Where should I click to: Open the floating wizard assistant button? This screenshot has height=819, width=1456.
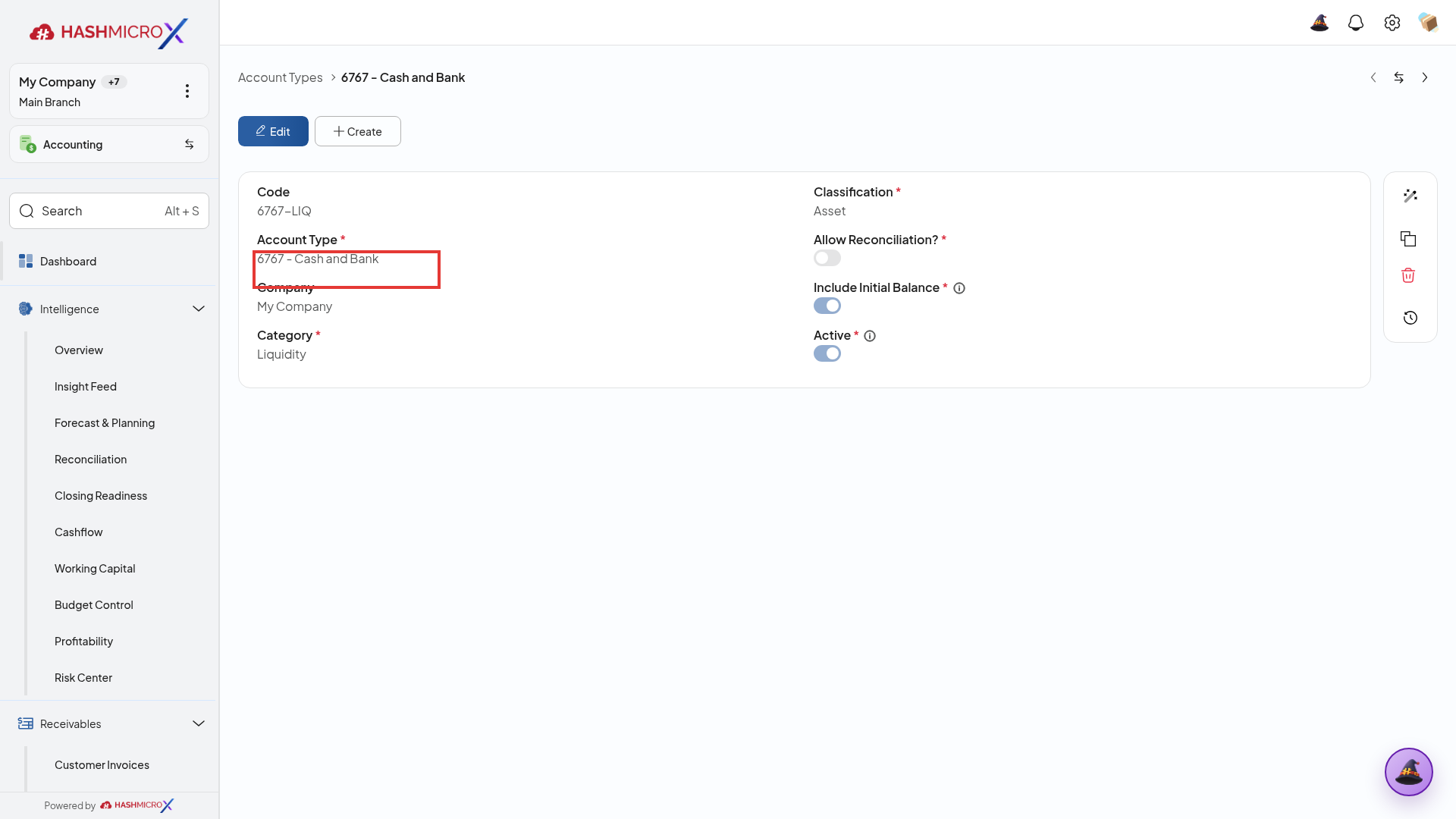tap(1408, 772)
